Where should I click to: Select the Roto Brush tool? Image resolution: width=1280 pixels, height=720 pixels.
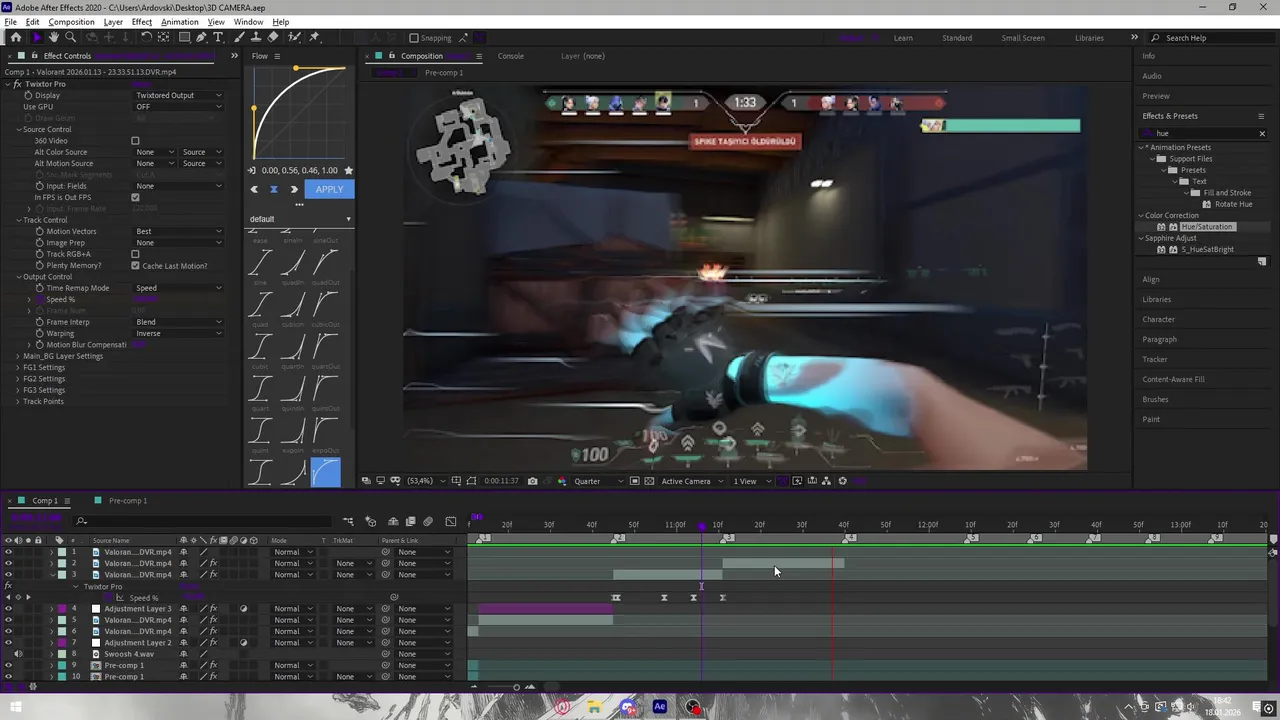pos(295,37)
